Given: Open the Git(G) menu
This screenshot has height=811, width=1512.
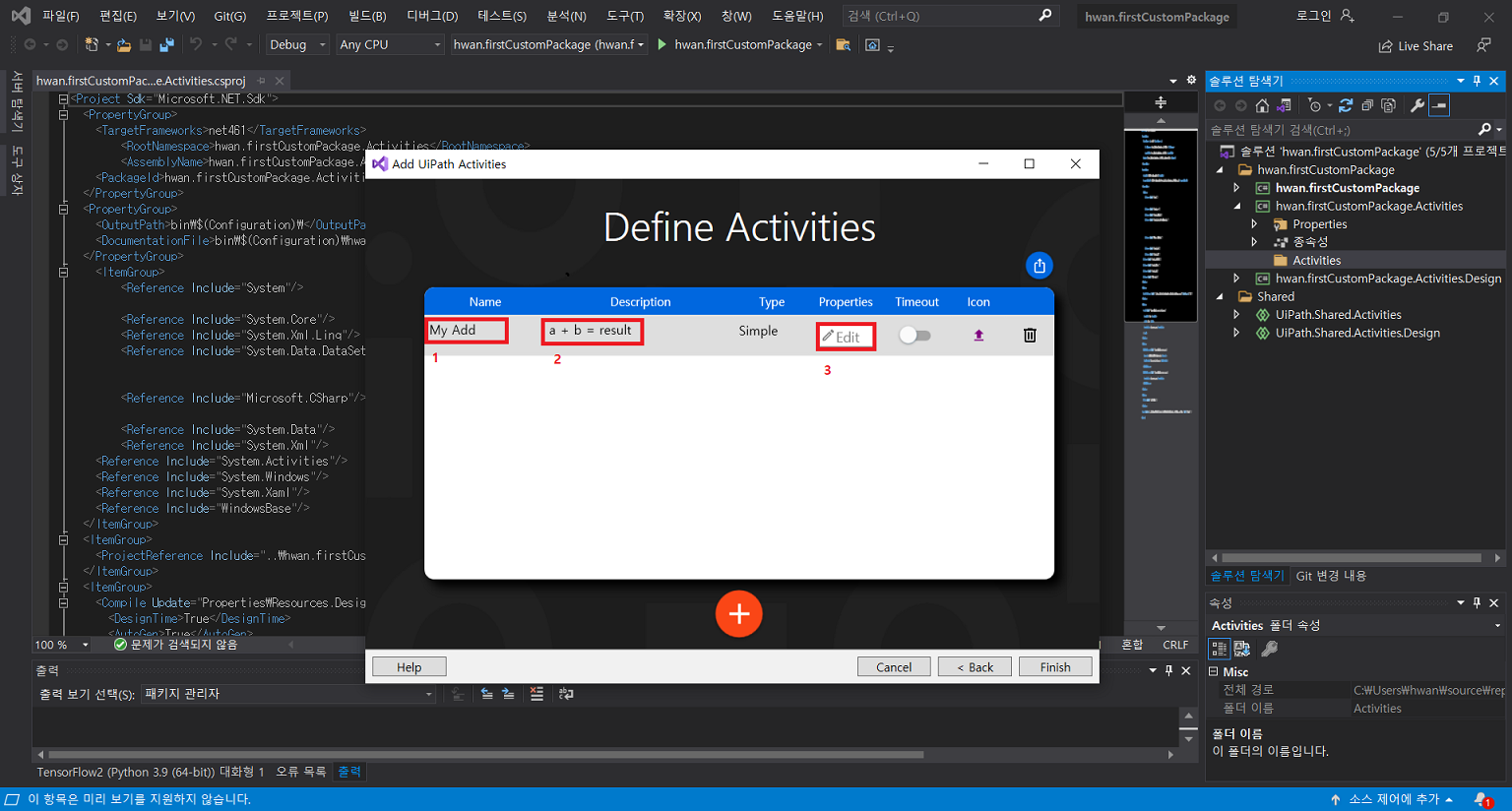Looking at the screenshot, I should (229, 16).
